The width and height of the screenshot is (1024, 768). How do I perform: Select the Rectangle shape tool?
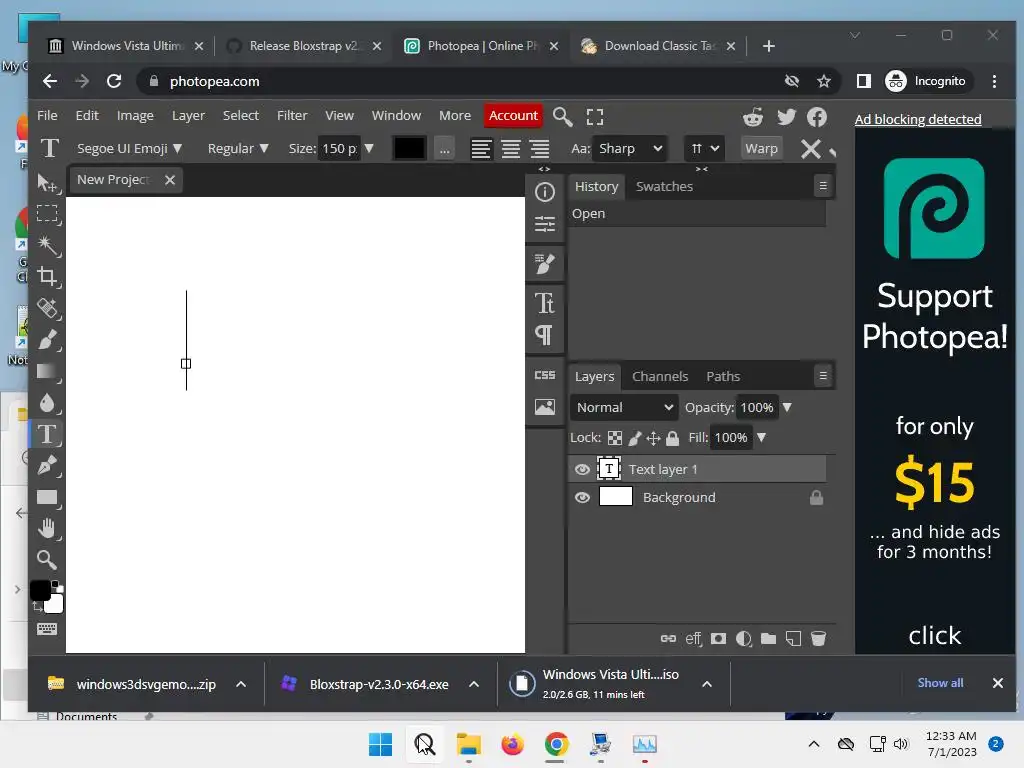[47, 497]
